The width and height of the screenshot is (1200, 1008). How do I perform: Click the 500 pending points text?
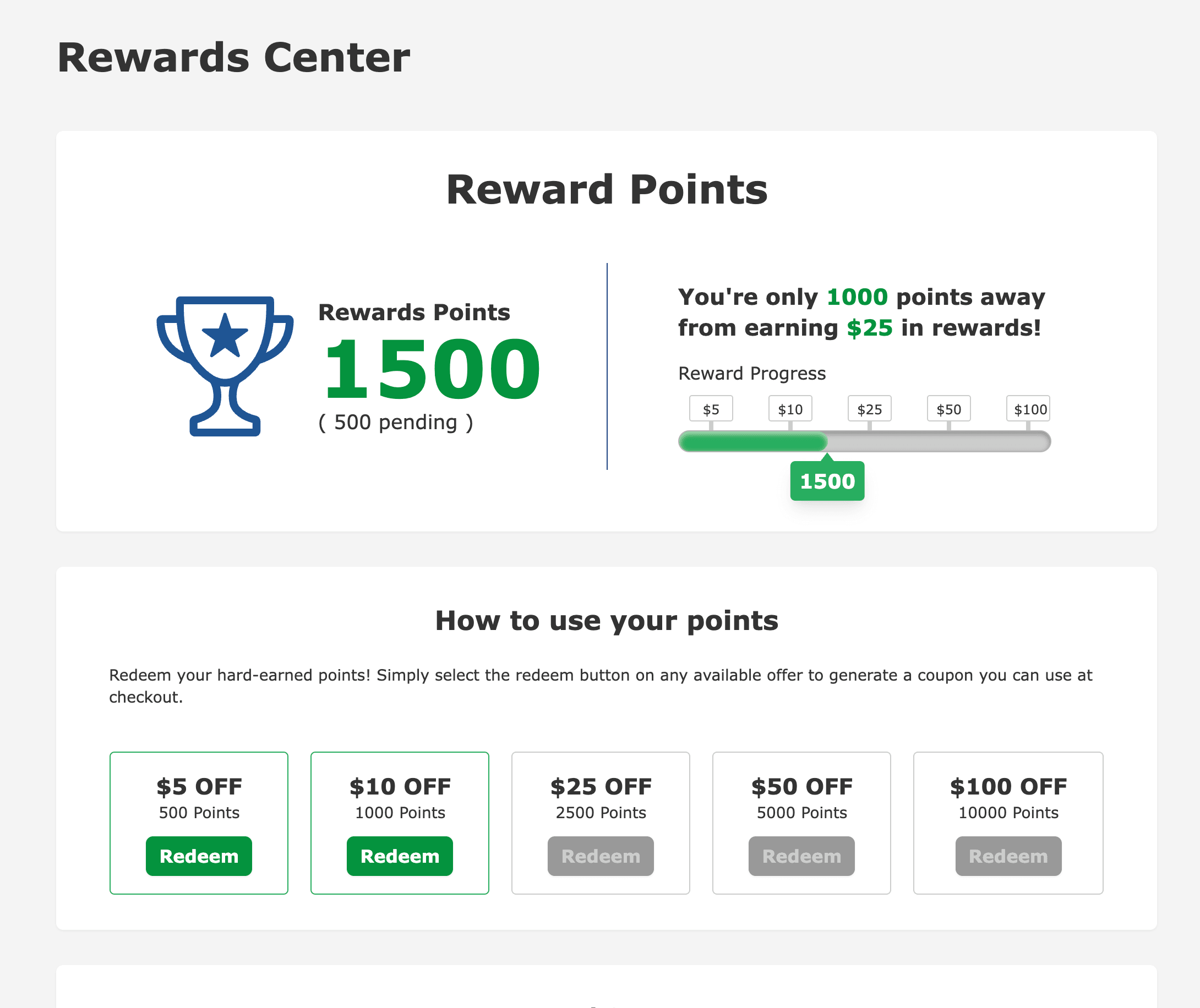pyautogui.click(x=396, y=422)
